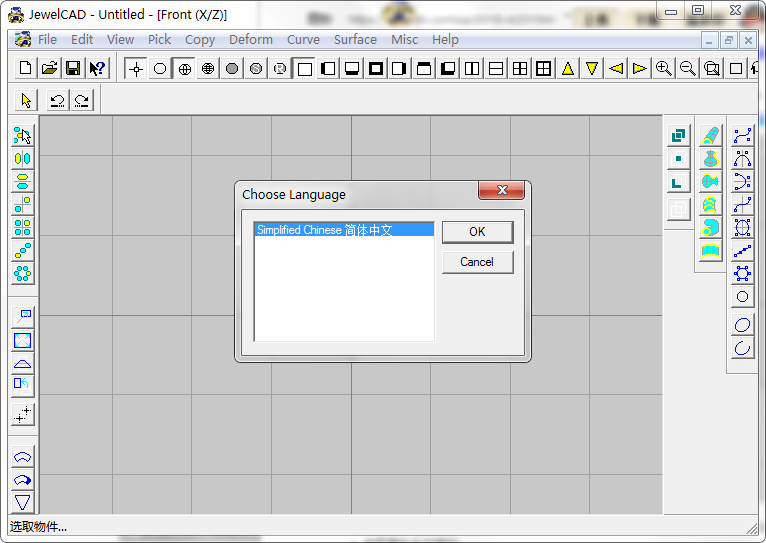The image size is (766, 543).
Task: Open the Edit menu
Action: pos(82,40)
